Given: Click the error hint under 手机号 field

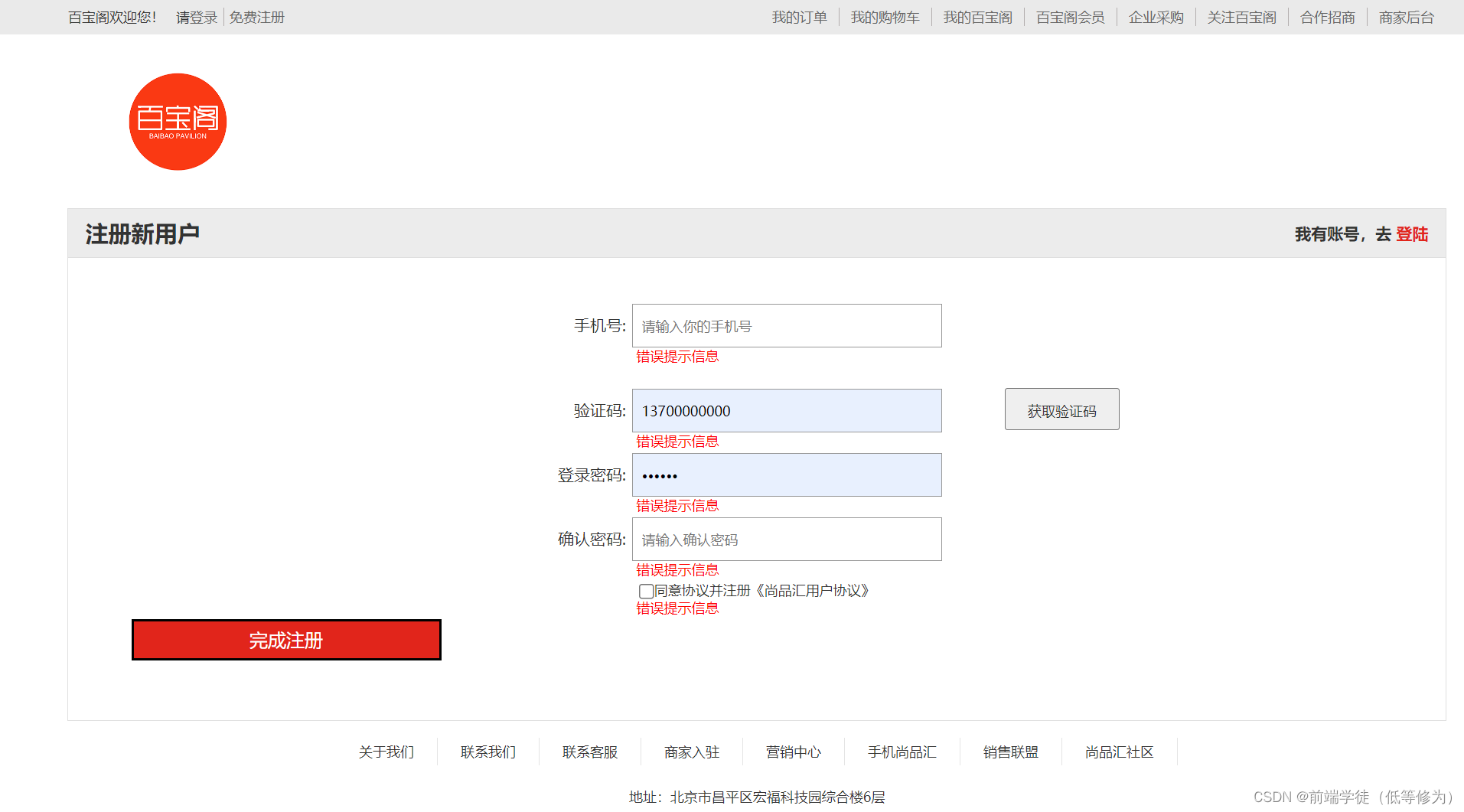Looking at the screenshot, I should [x=677, y=357].
